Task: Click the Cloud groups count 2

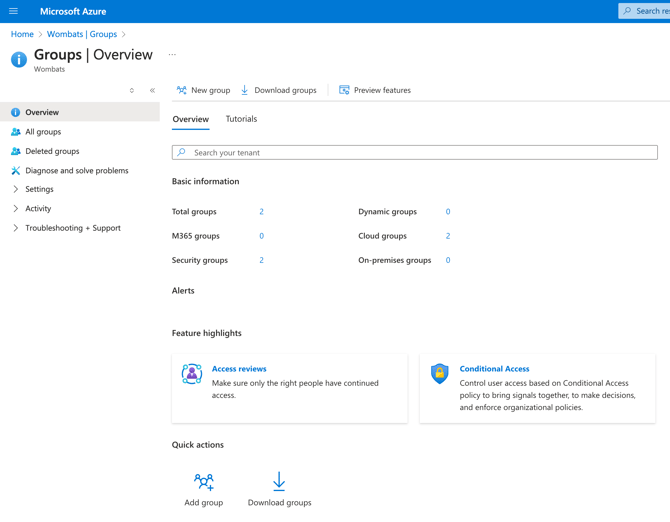Action: click(448, 236)
